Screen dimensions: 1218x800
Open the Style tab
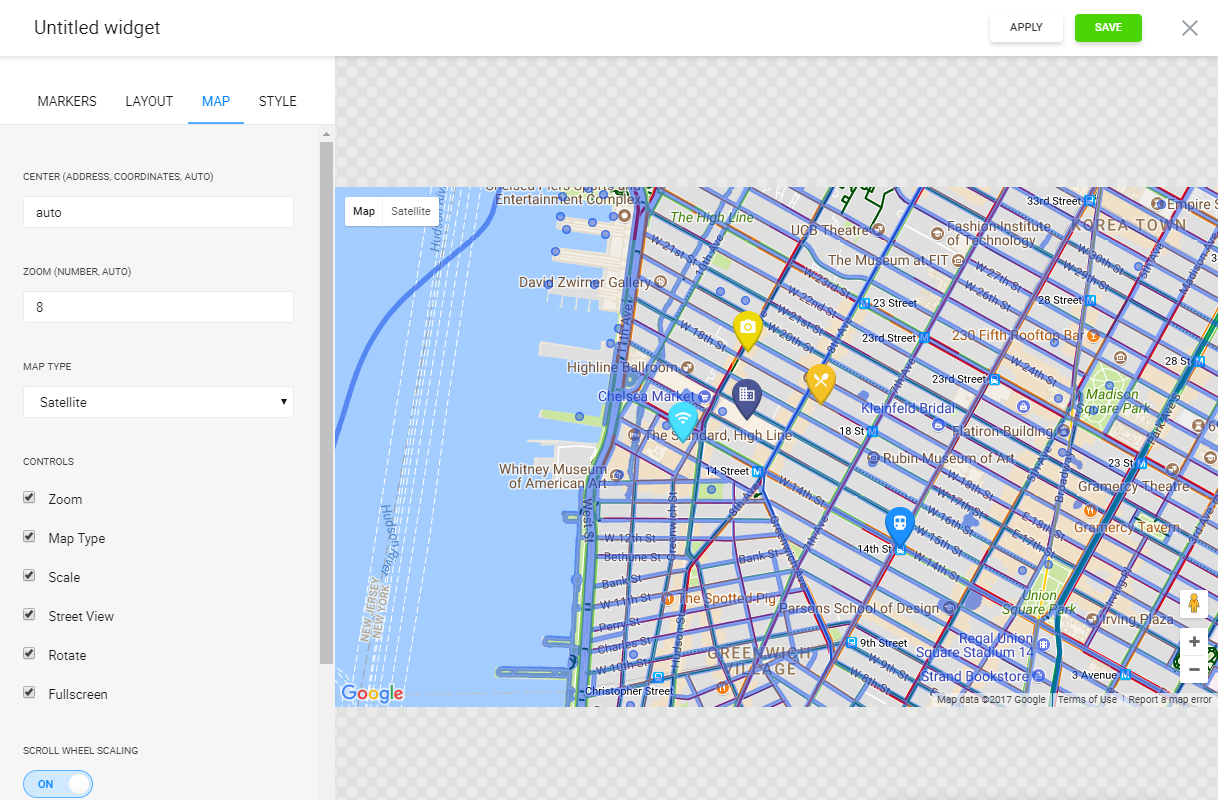coord(278,101)
